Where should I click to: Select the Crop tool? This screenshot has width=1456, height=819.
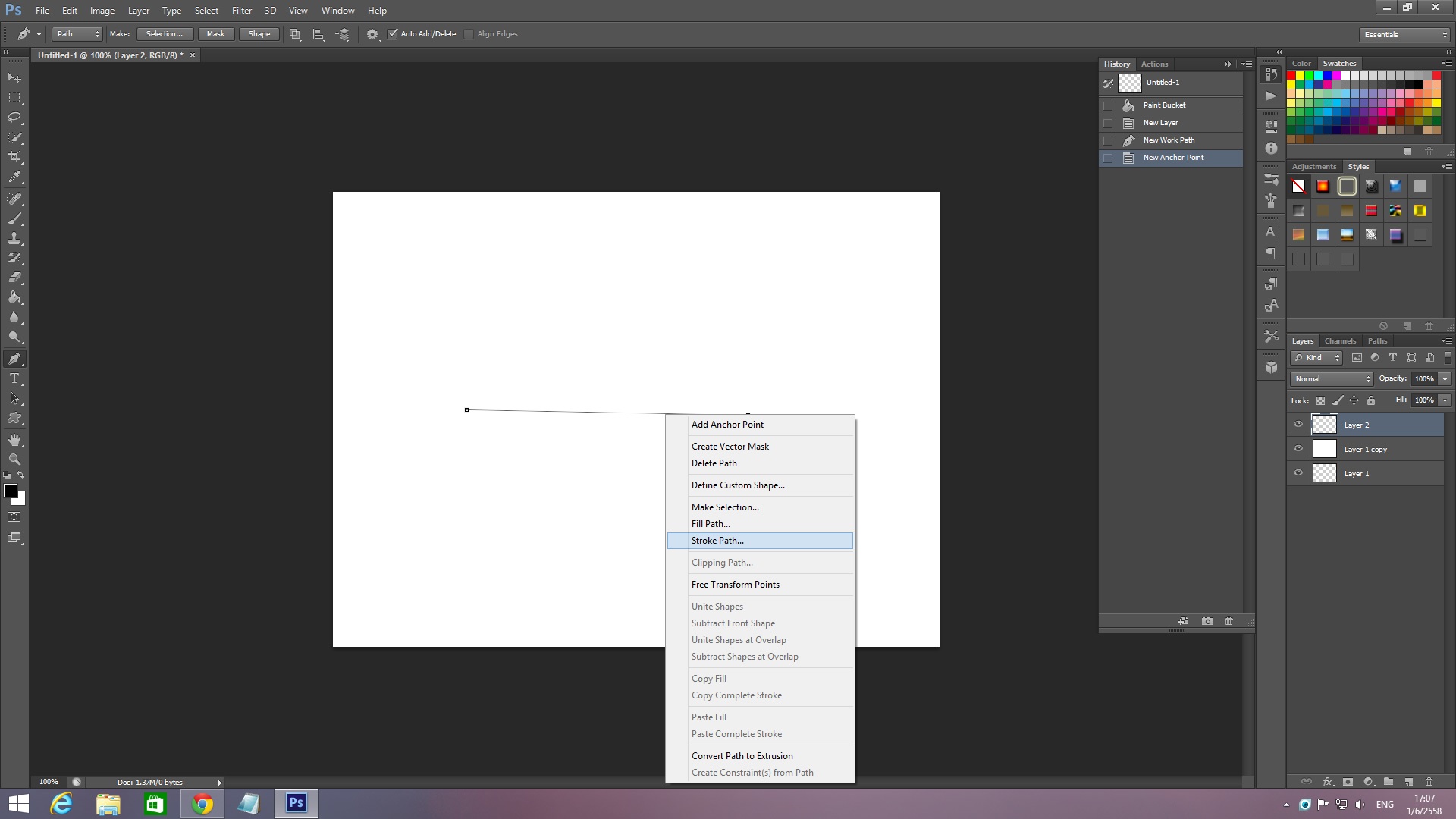pyautogui.click(x=14, y=157)
